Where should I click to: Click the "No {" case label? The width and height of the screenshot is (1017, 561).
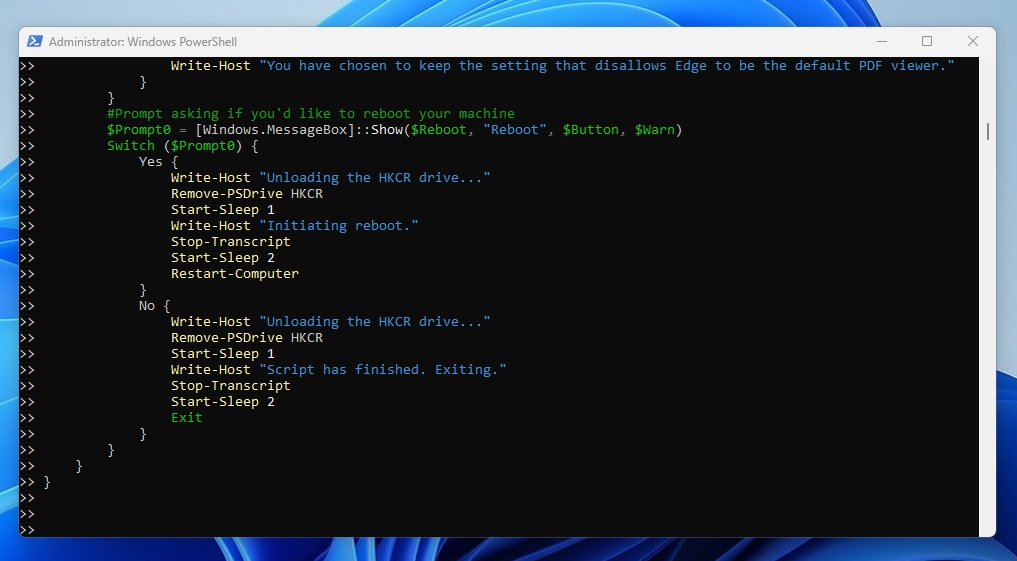[154, 305]
